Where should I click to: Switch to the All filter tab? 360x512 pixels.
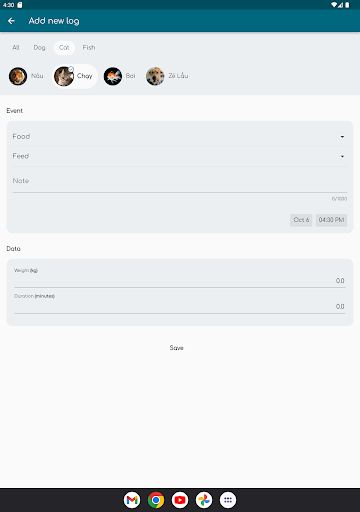(x=16, y=48)
